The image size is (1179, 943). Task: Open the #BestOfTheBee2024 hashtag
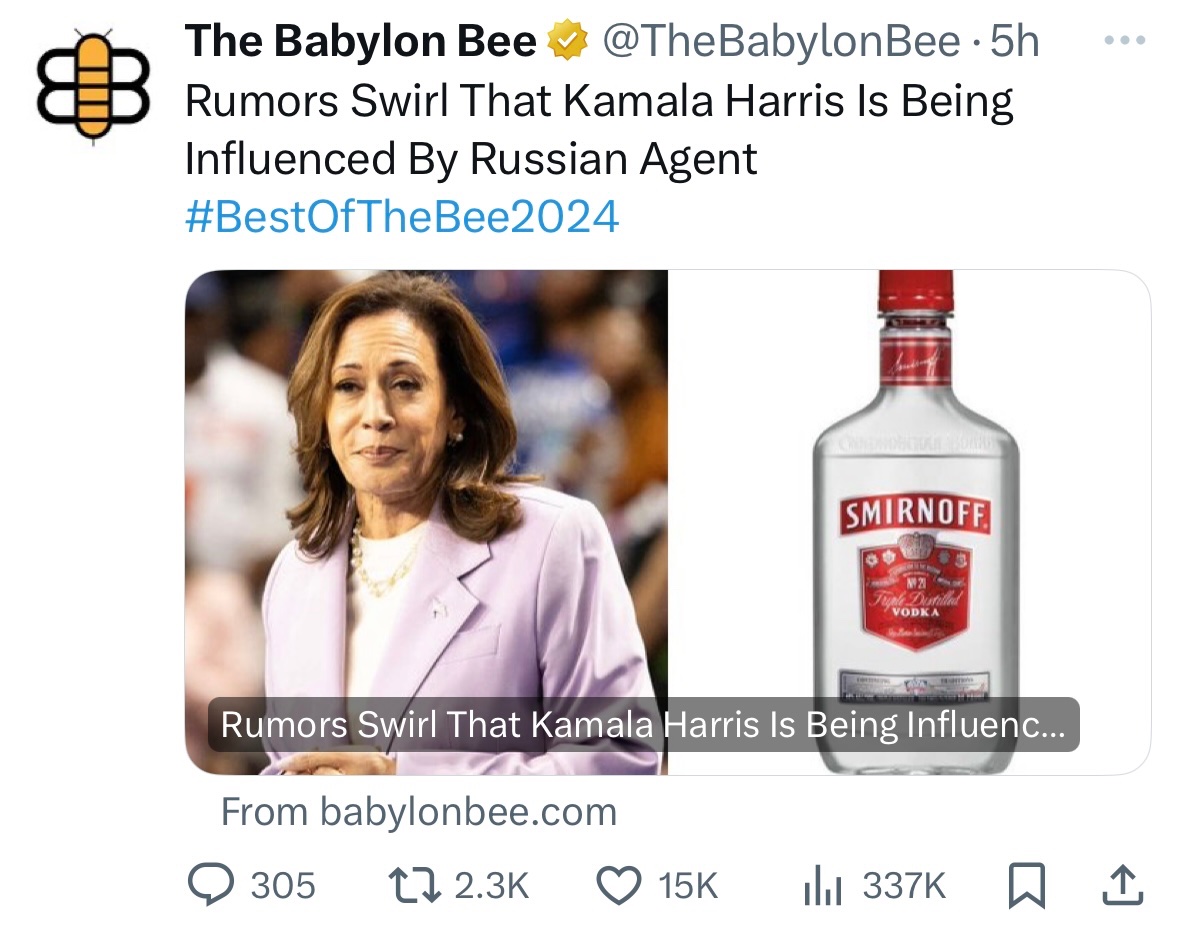point(402,216)
